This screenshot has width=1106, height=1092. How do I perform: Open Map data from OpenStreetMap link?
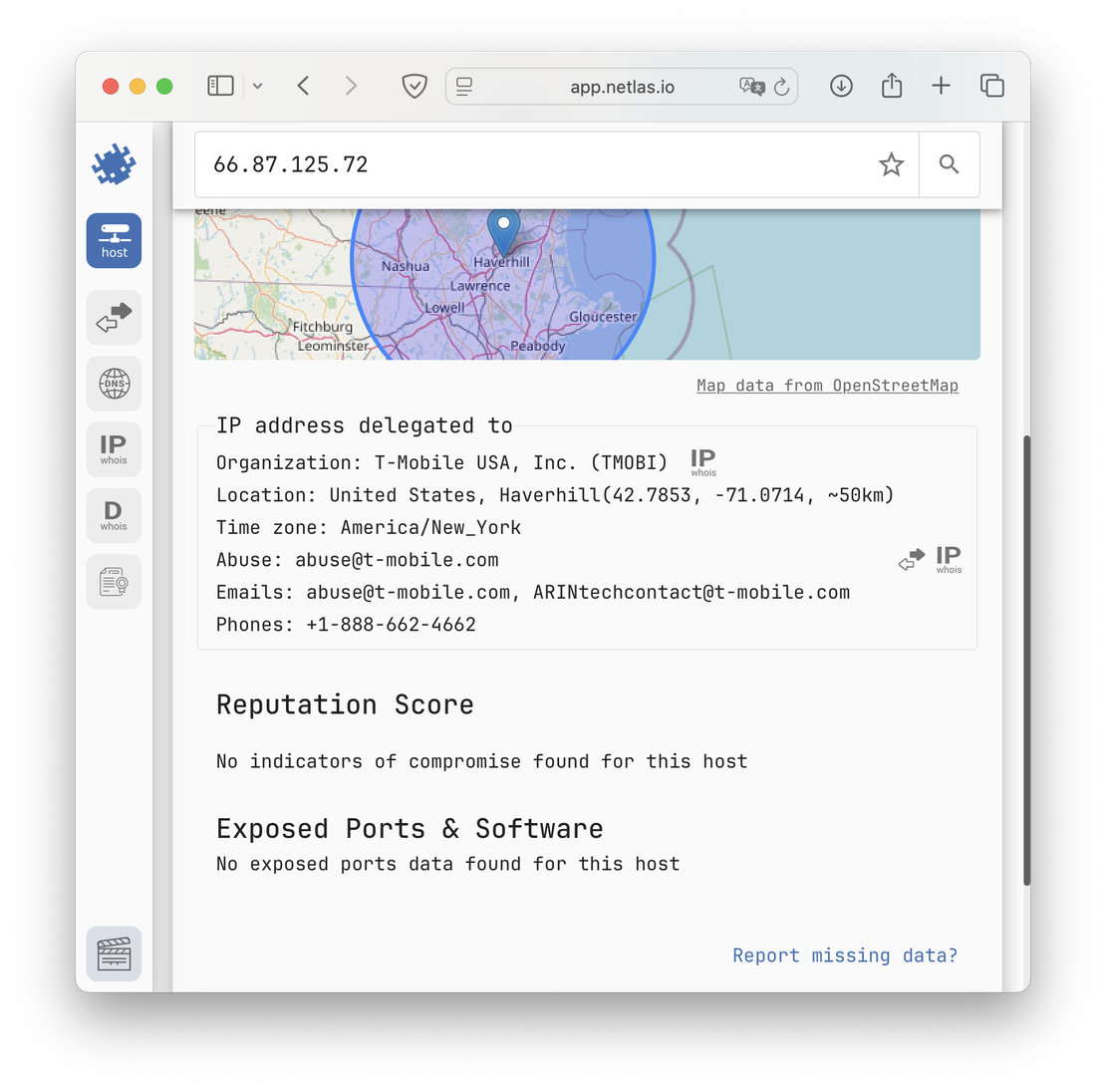coord(827,386)
